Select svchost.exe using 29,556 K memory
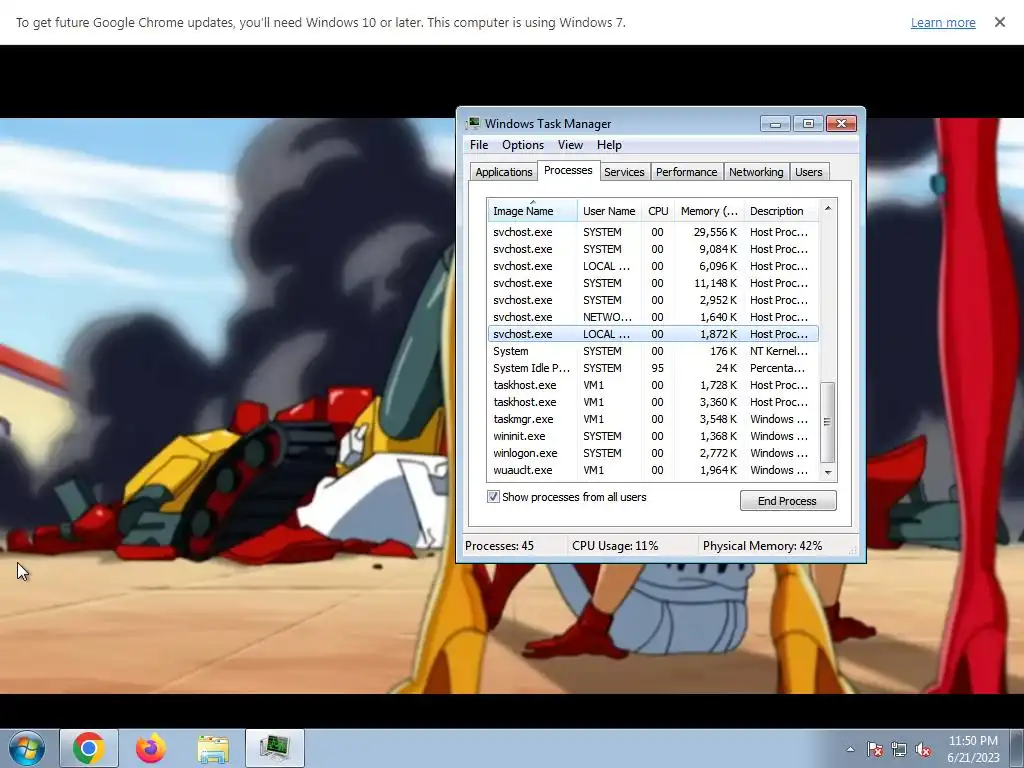Screen dimensions: 1024x768 click(653, 232)
